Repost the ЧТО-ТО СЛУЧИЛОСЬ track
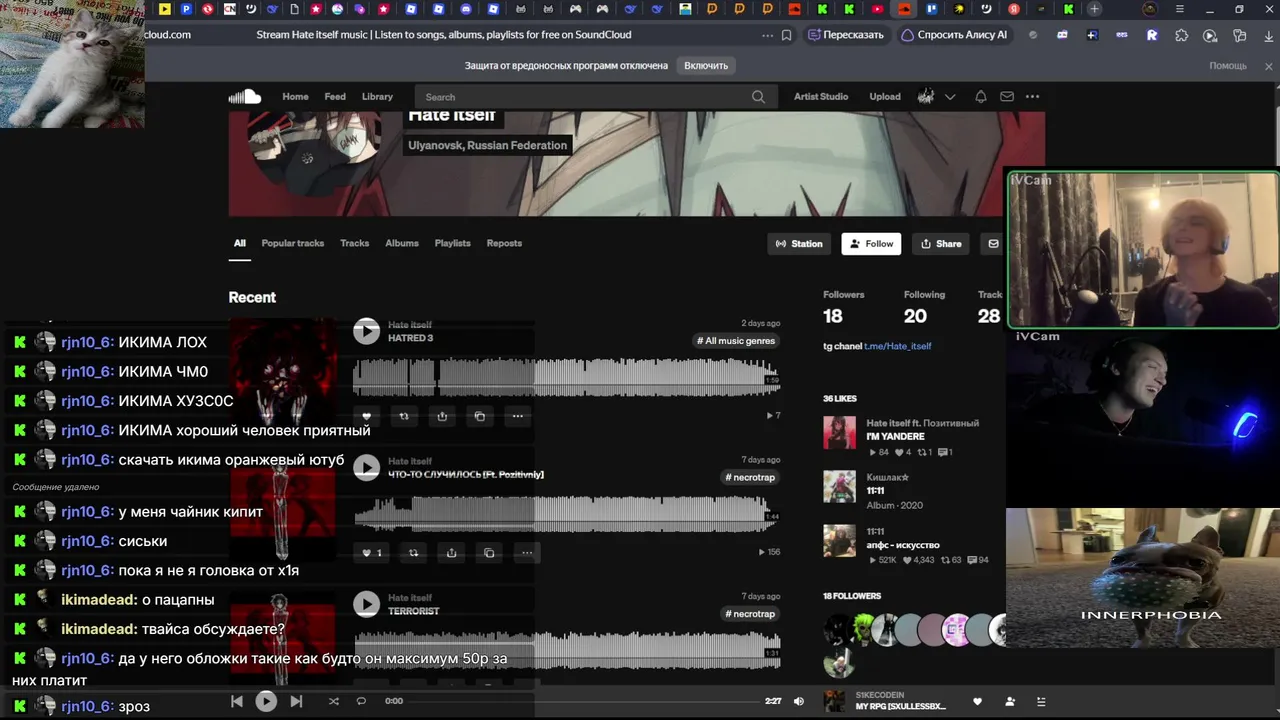 [x=413, y=553]
